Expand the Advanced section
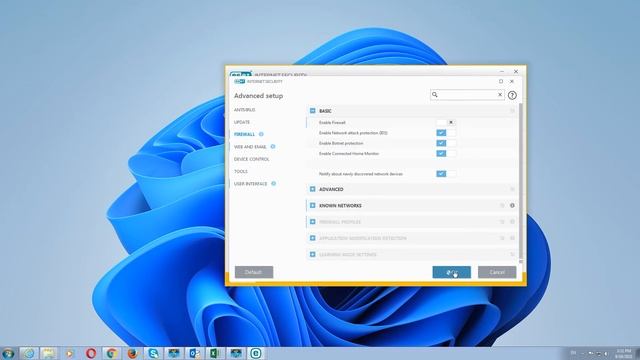 [x=313, y=189]
